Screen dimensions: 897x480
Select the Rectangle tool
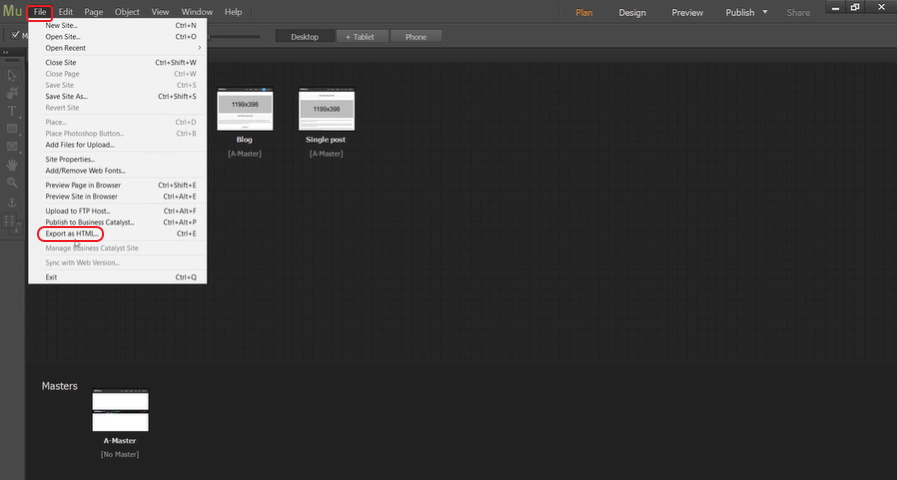(x=12, y=129)
